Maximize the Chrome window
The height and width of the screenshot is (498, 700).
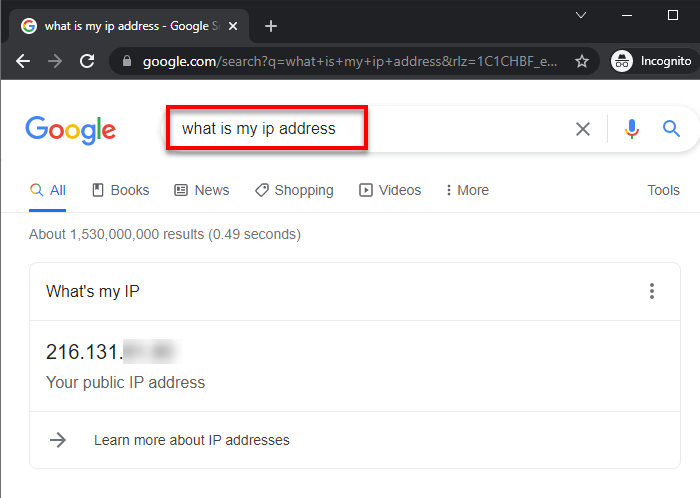pyautogui.click(x=673, y=15)
